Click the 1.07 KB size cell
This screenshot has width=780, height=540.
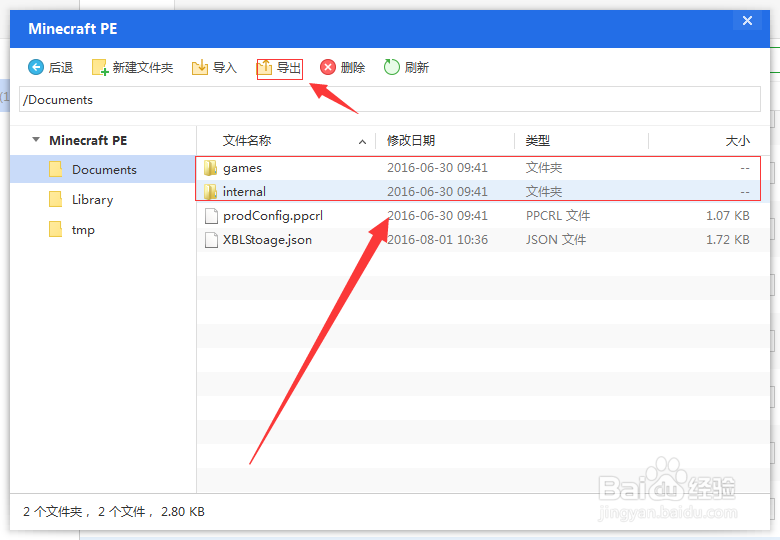tap(727, 216)
